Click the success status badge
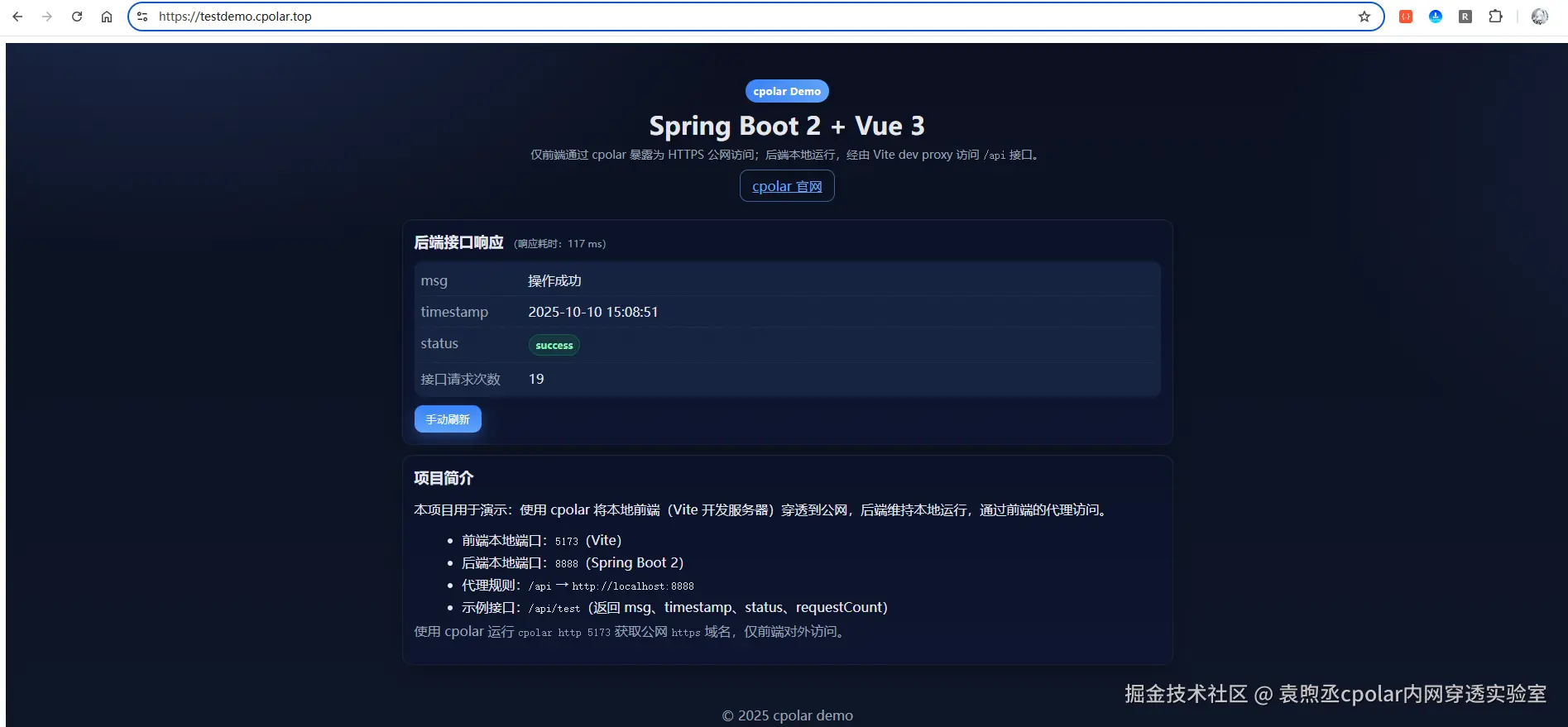 pyautogui.click(x=554, y=345)
